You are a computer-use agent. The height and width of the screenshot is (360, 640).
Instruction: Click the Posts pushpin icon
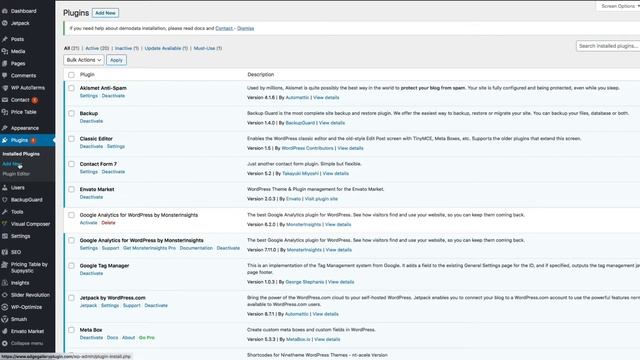(5, 39)
